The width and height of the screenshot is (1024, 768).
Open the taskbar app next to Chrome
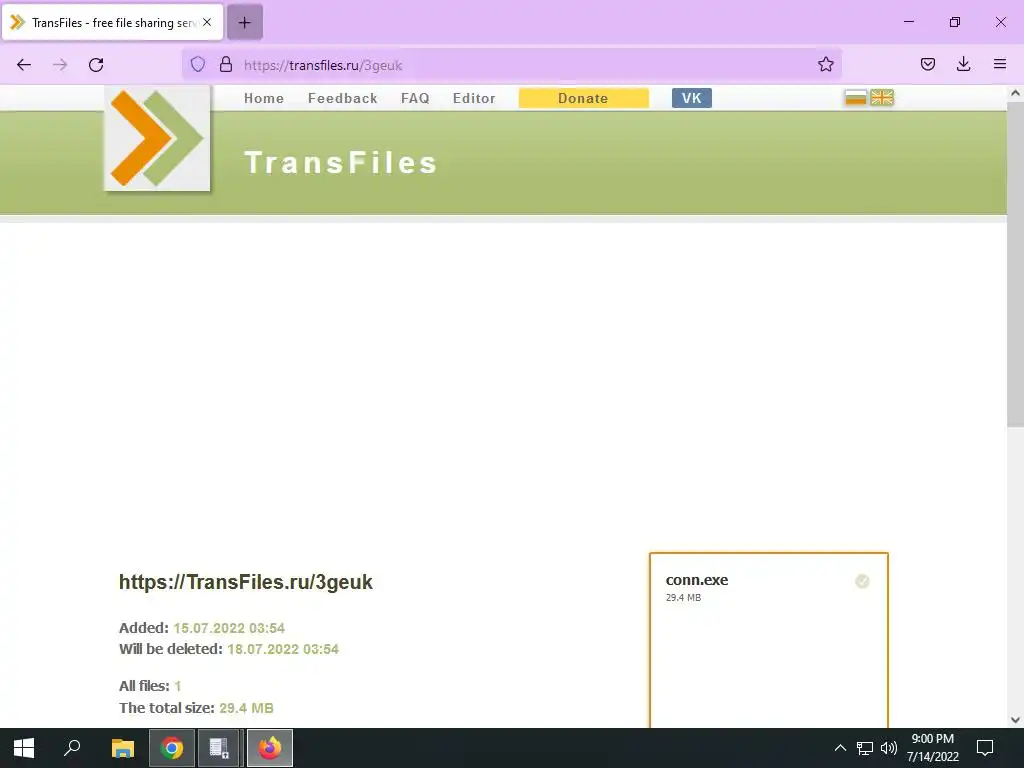tap(219, 748)
